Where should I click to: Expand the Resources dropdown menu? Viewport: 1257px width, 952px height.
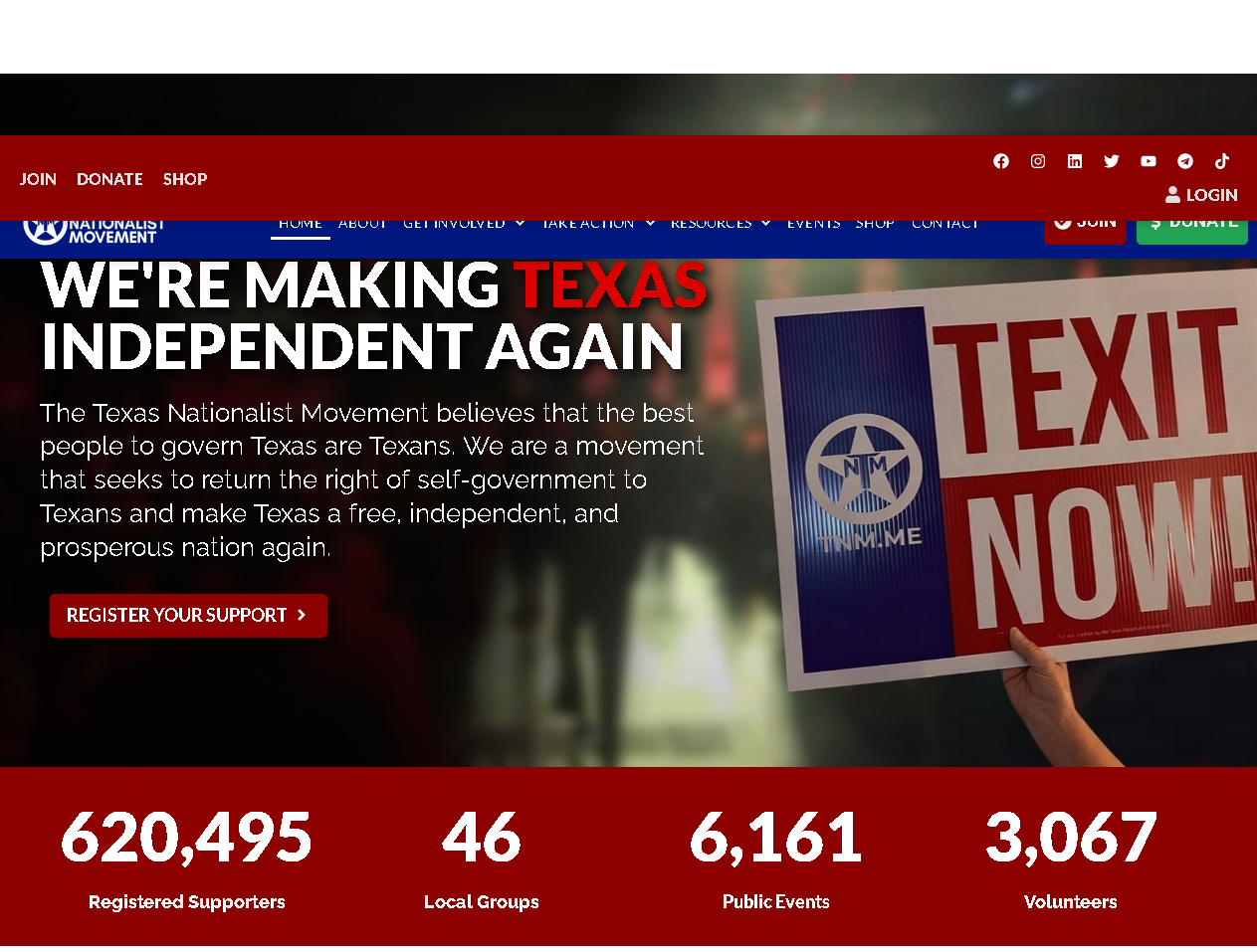point(721,225)
